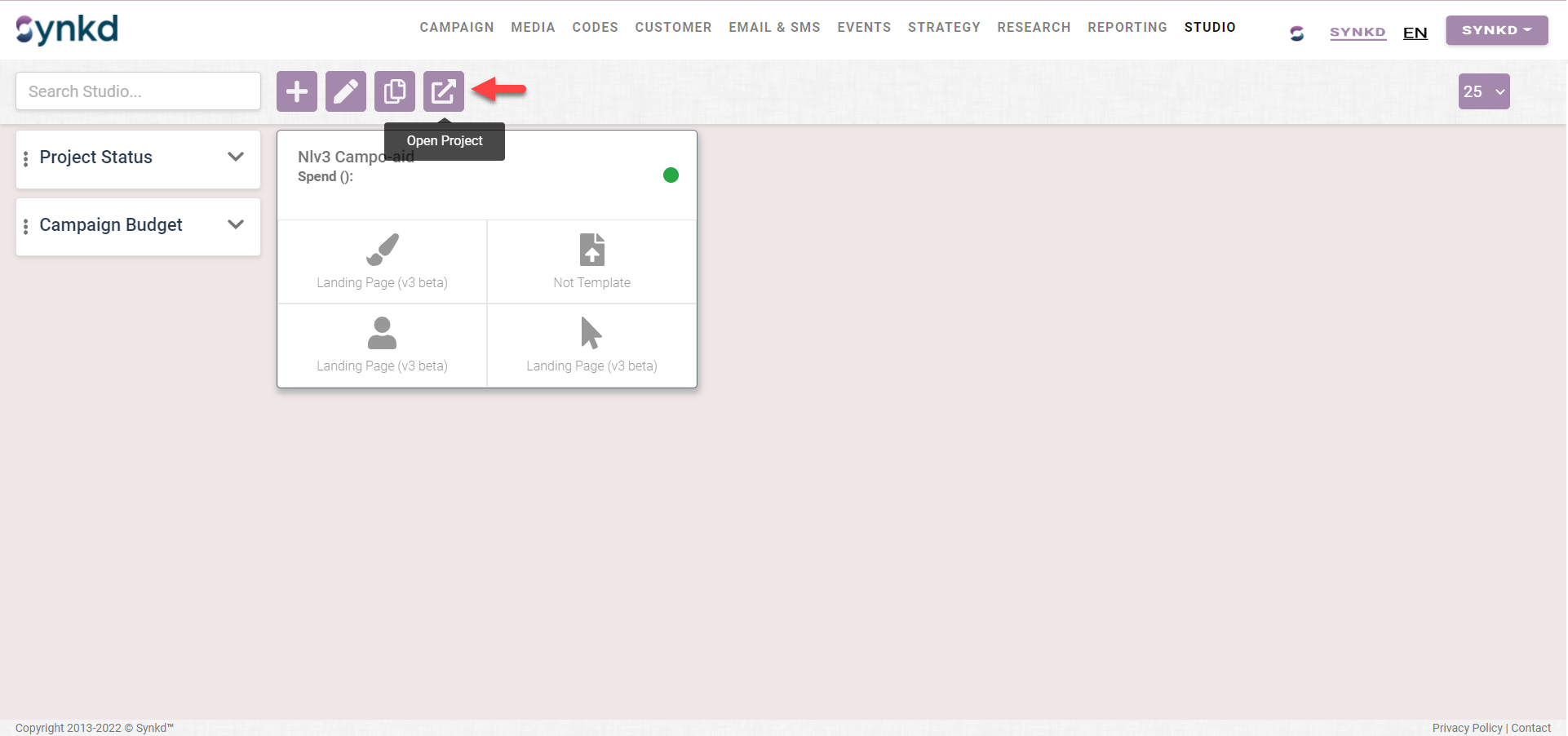Open the Not Template document tile
The height and width of the screenshot is (736, 1568).
click(x=591, y=261)
